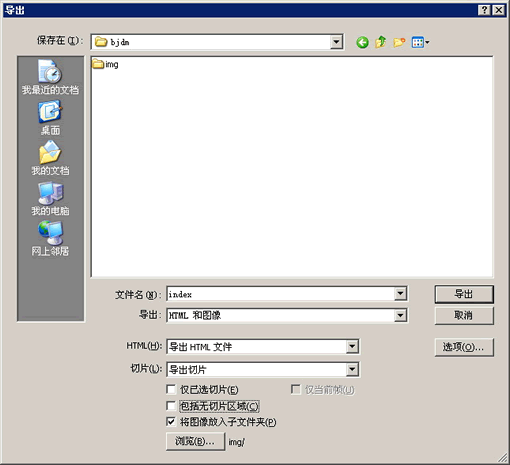Enable 仅已选切片 checkbox
The height and width of the screenshot is (465, 510).
[x=171, y=389]
